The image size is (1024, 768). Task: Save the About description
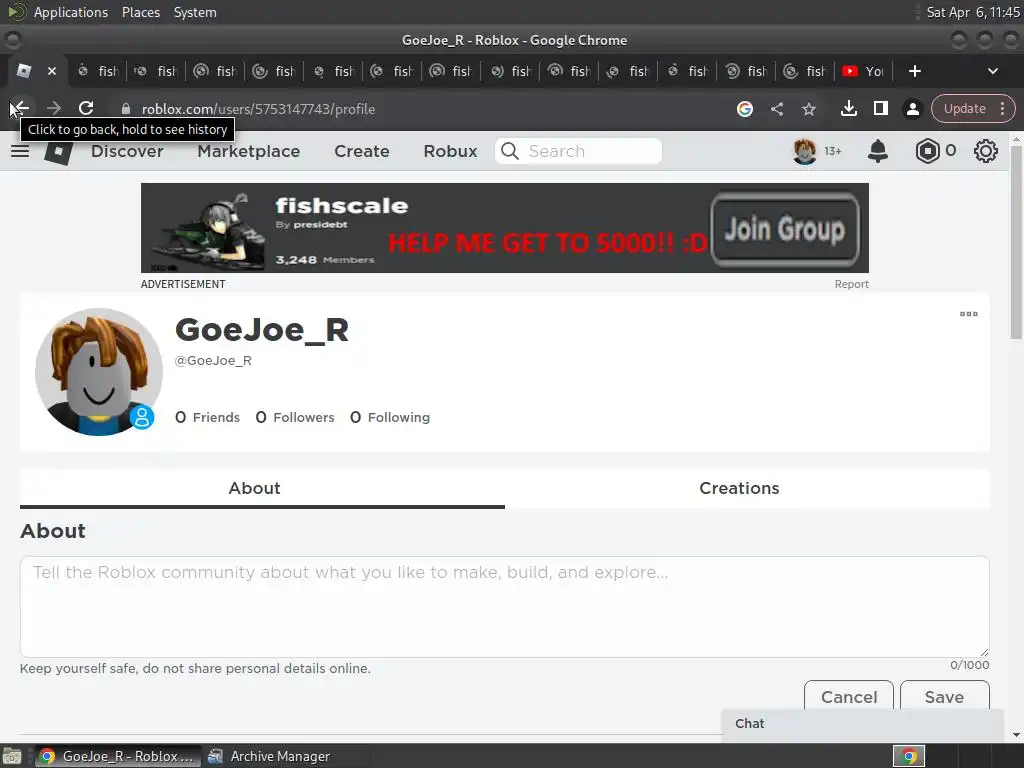(944, 697)
